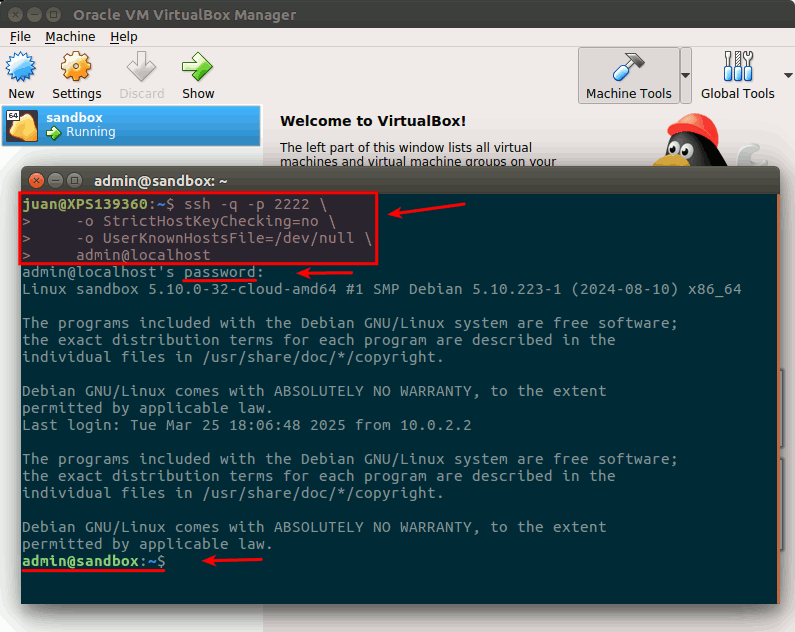Select the Global Tools icon
The width and height of the screenshot is (795, 632).
coord(738,66)
